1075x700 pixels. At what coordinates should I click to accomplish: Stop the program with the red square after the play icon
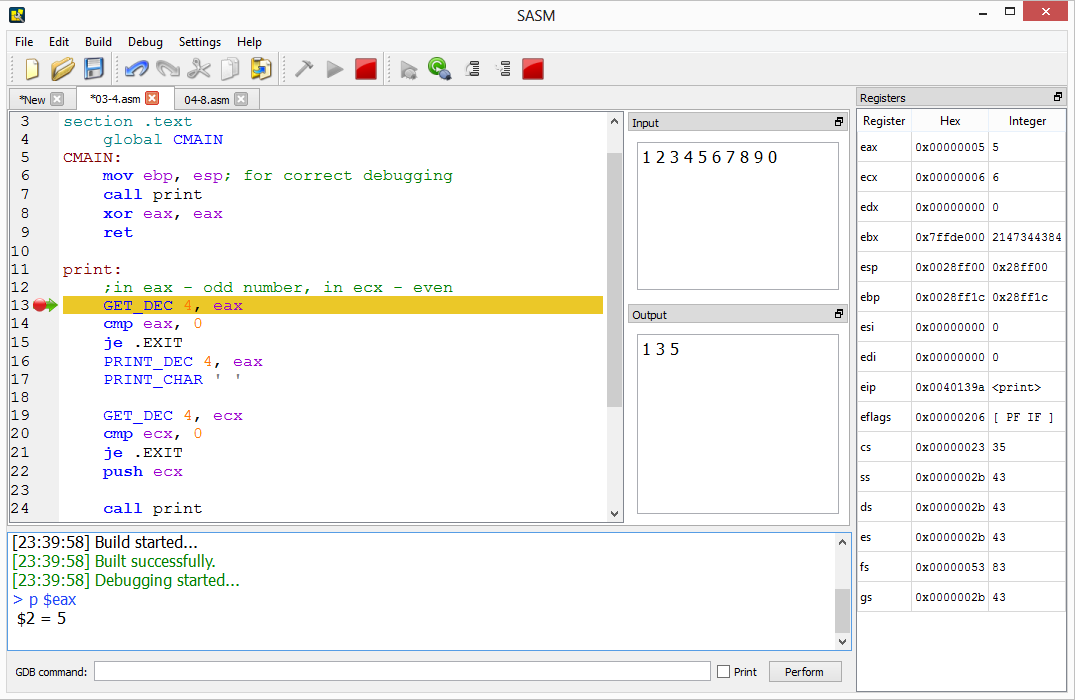pos(366,69)
